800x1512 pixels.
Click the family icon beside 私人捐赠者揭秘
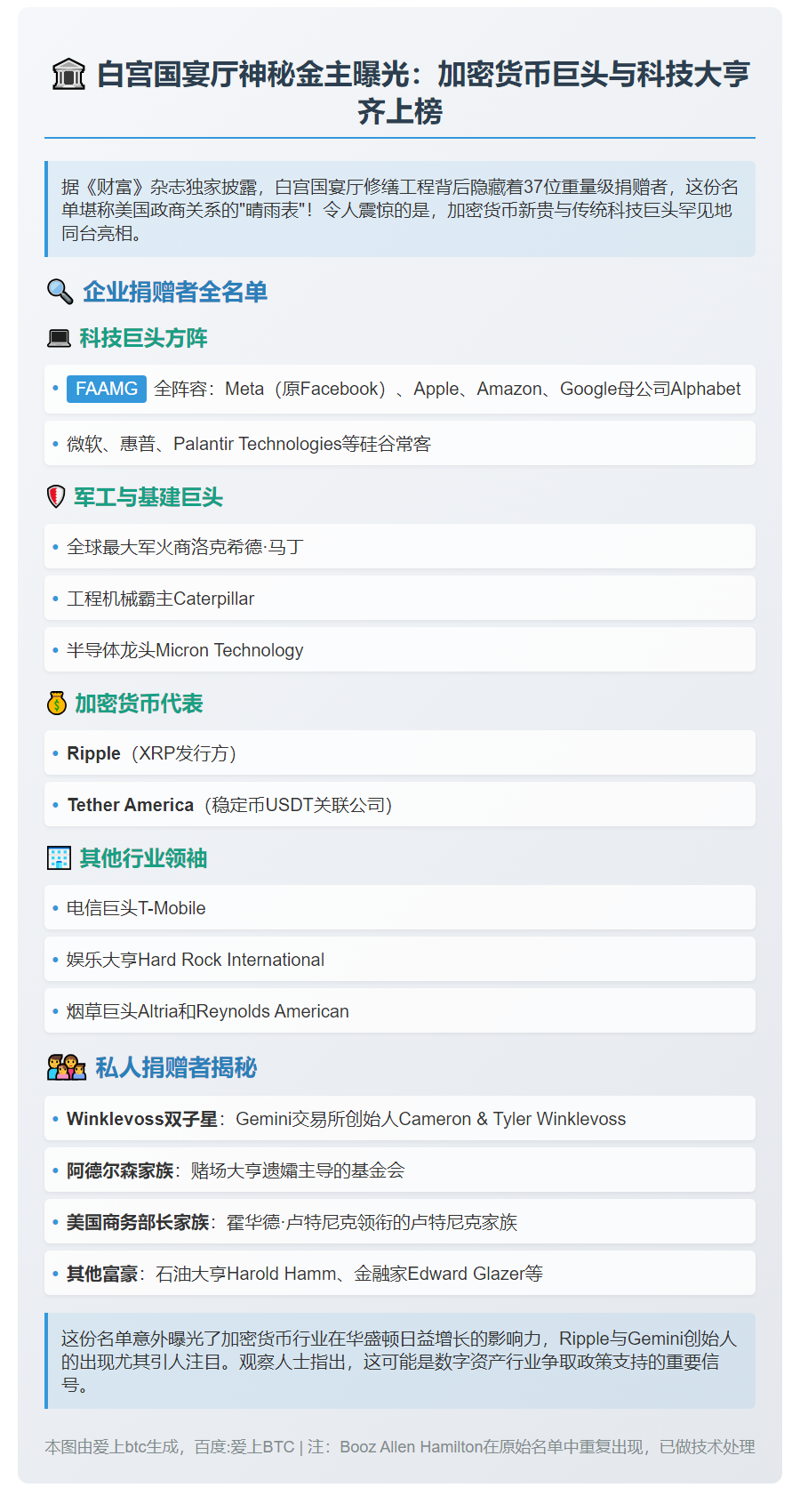[67, 1067]
